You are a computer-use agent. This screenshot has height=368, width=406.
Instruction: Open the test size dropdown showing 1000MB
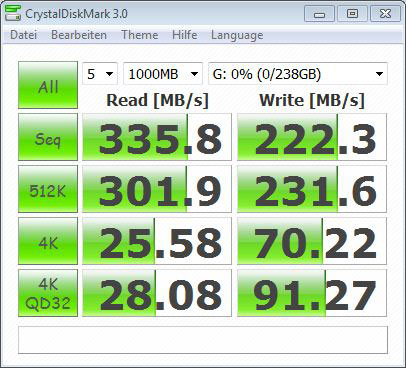point(163,74)
